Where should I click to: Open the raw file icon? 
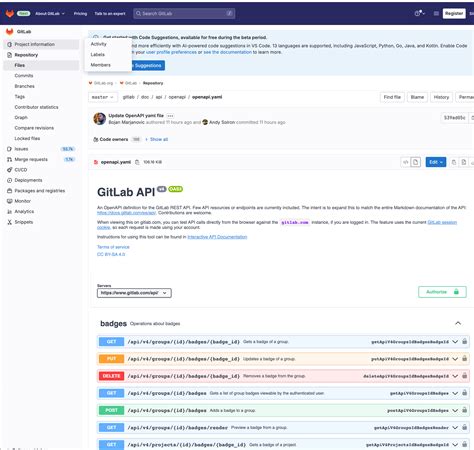point(464,162)
